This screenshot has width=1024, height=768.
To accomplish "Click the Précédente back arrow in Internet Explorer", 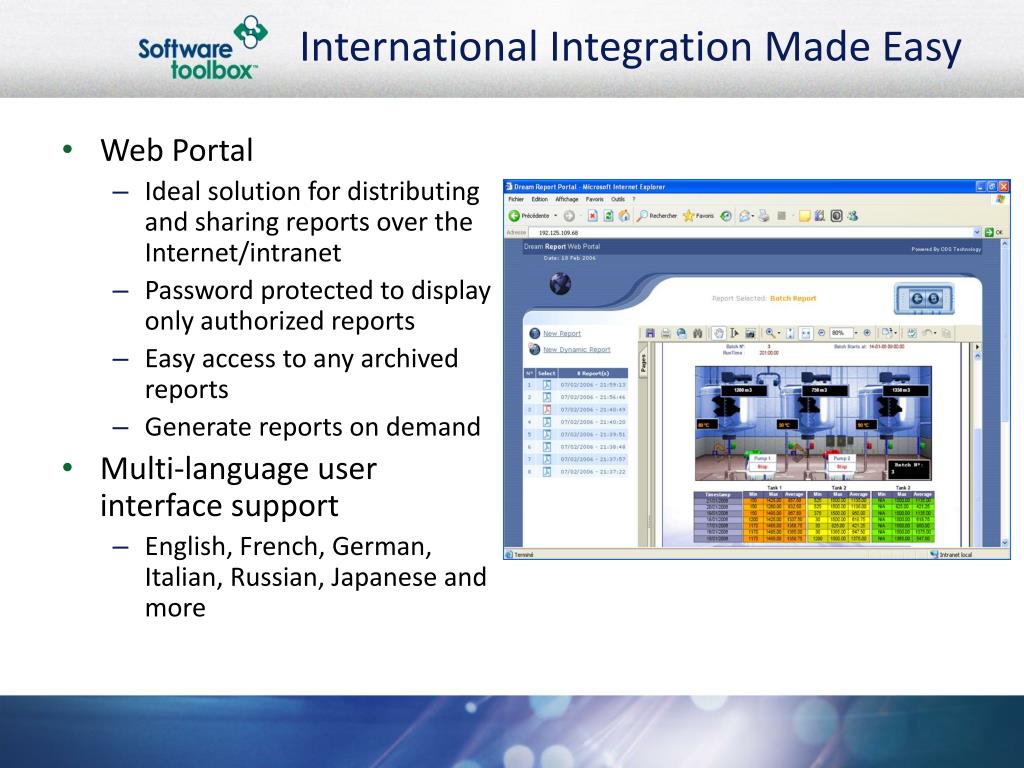I will point(514,216).
